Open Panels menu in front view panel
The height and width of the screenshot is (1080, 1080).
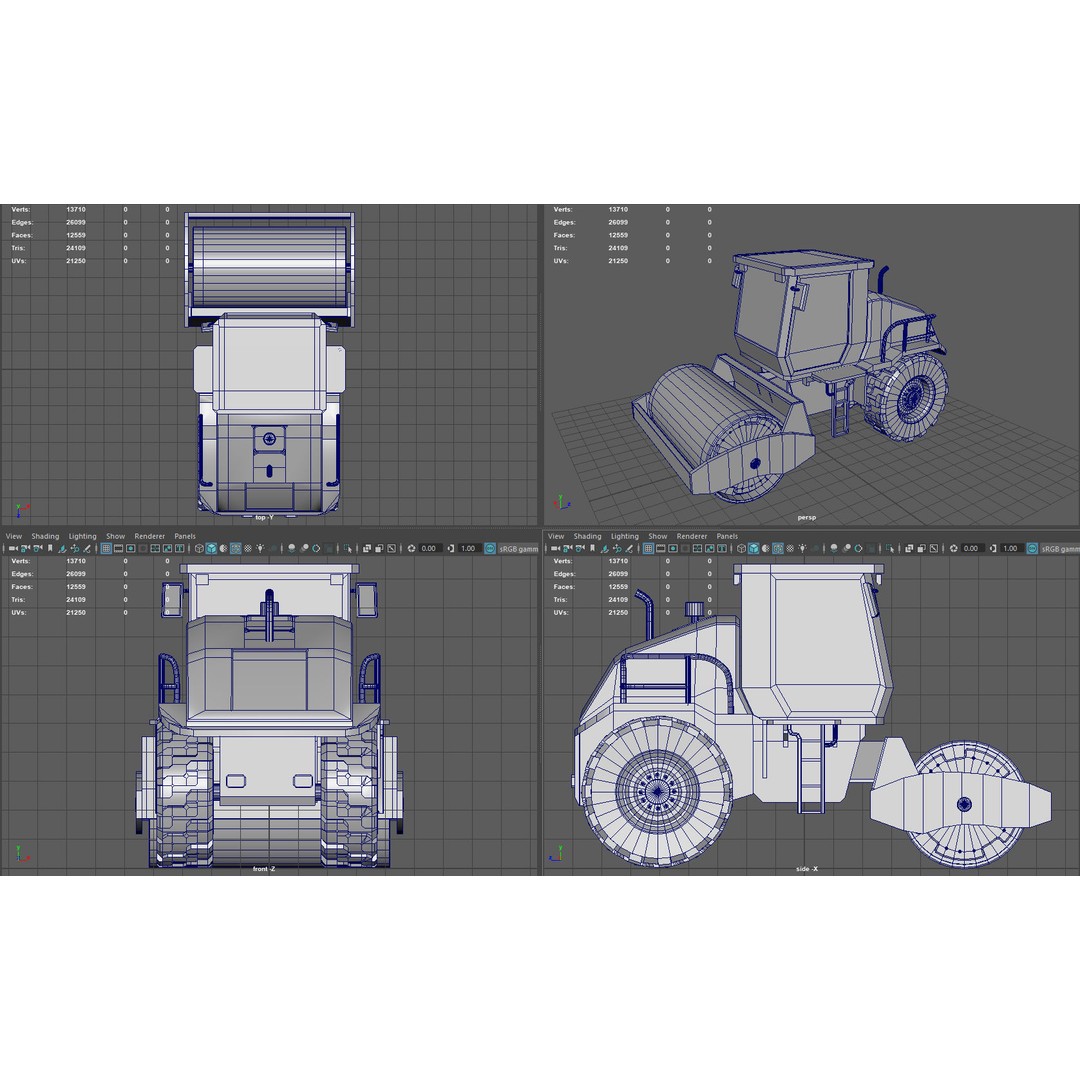(185, 536)
